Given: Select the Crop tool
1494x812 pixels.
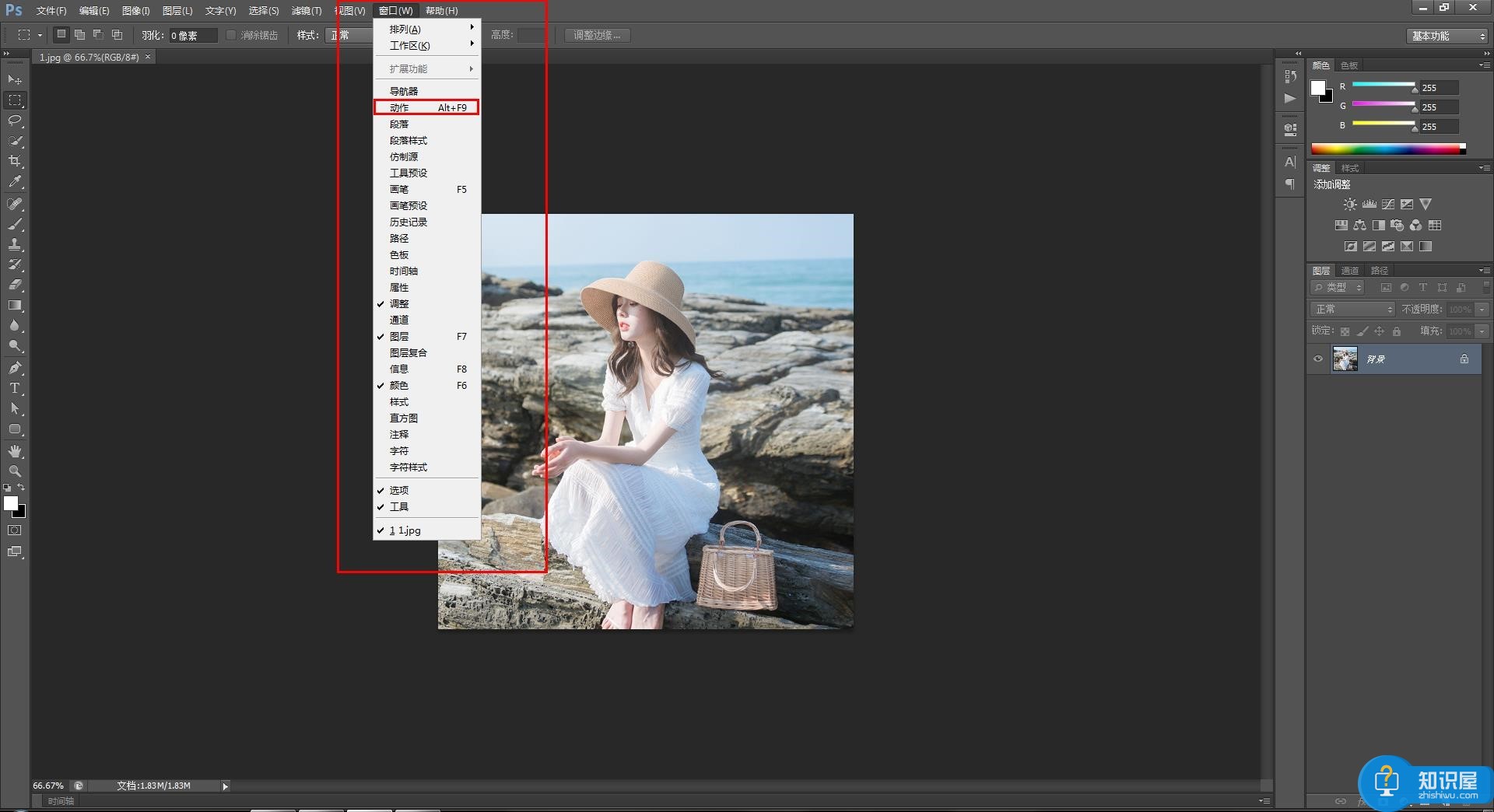Looking at the screenshot, I should [15, 161].
